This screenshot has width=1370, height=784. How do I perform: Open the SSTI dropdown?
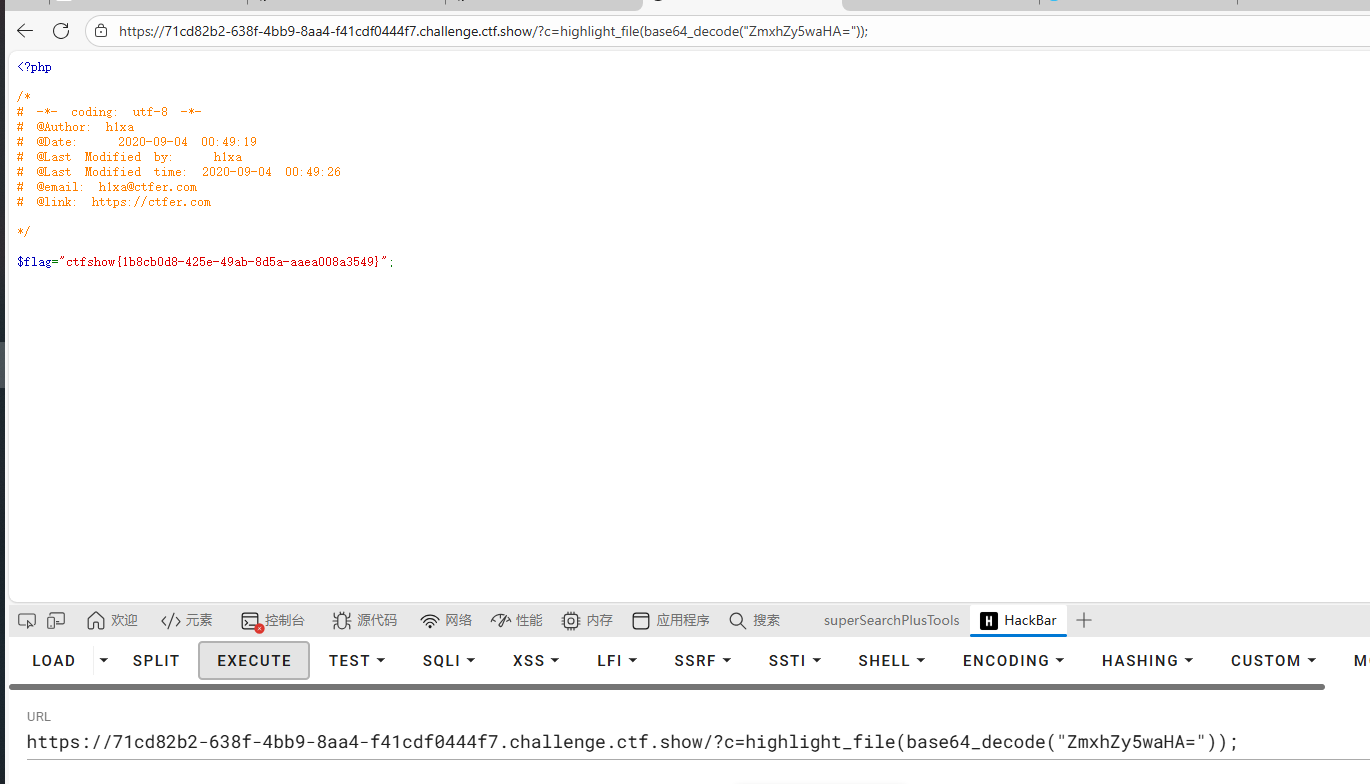(x=795, y=661)
